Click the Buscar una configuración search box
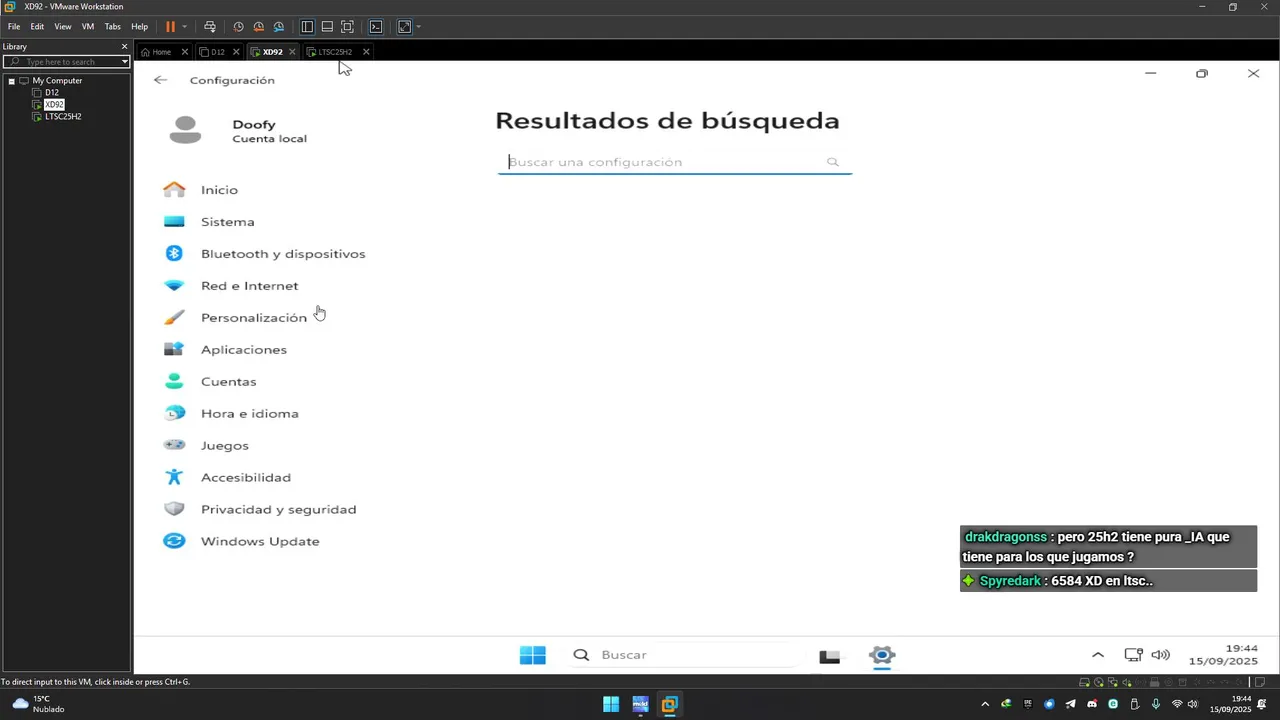The height and width of the screenshot is (720, 1280). [674, 162]
